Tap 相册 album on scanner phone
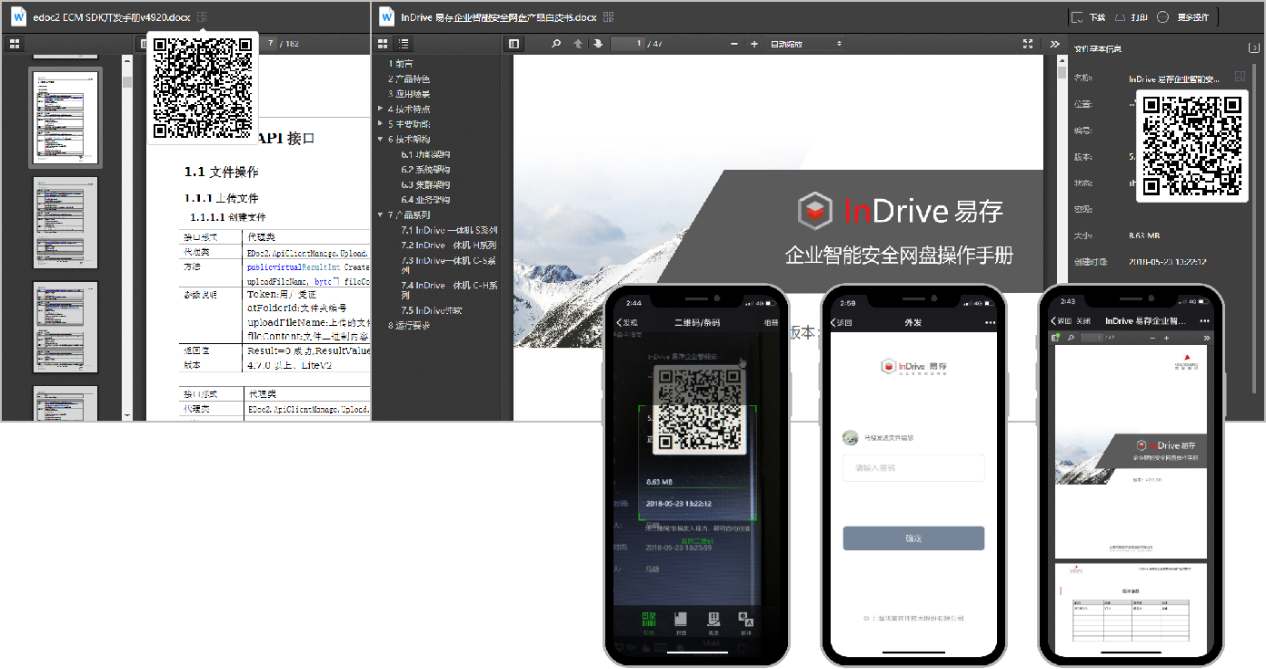This screenshot has height=669, width=1266. pos(771,322)
